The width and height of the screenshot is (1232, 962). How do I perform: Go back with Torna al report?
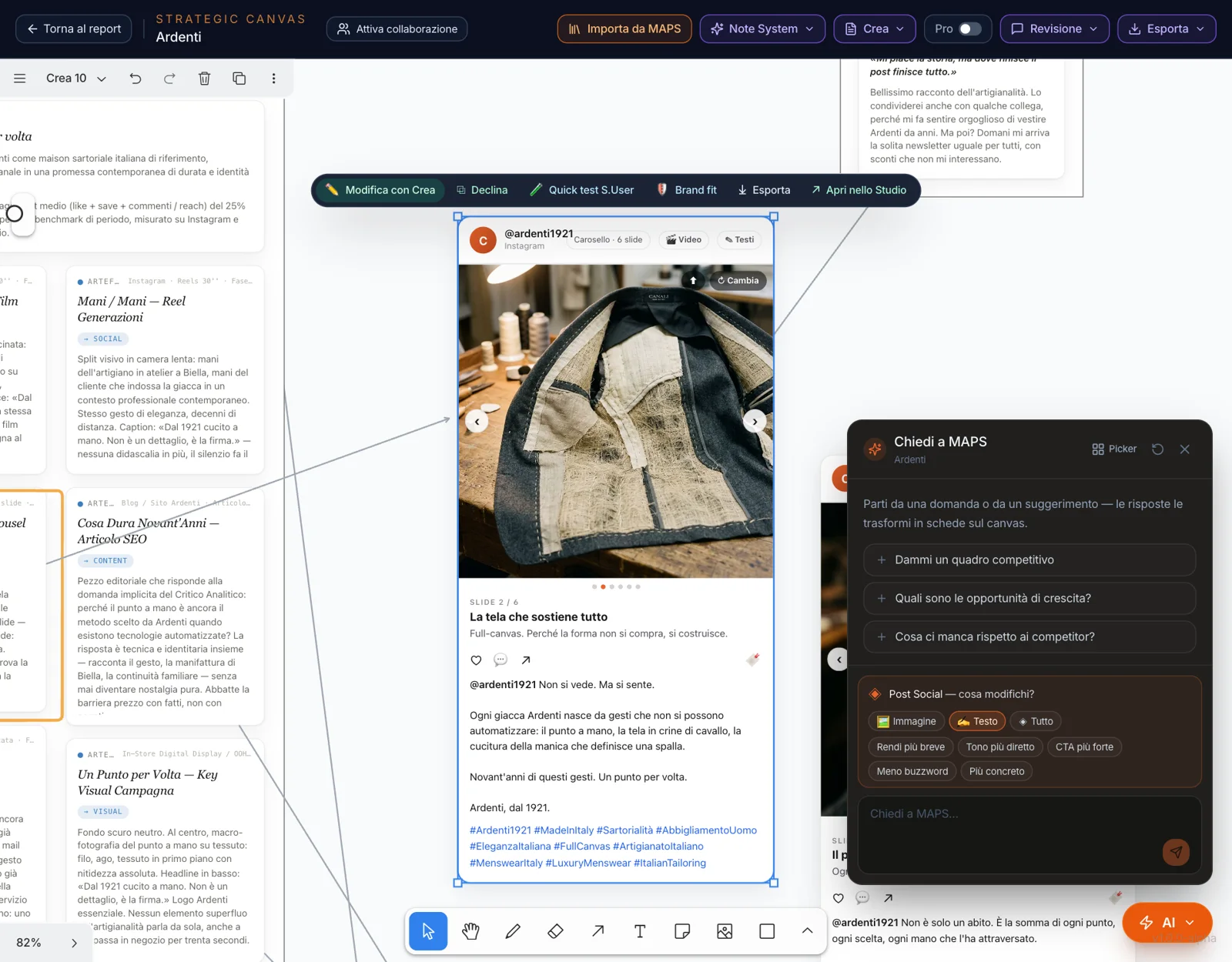click(x=74, y=28)
